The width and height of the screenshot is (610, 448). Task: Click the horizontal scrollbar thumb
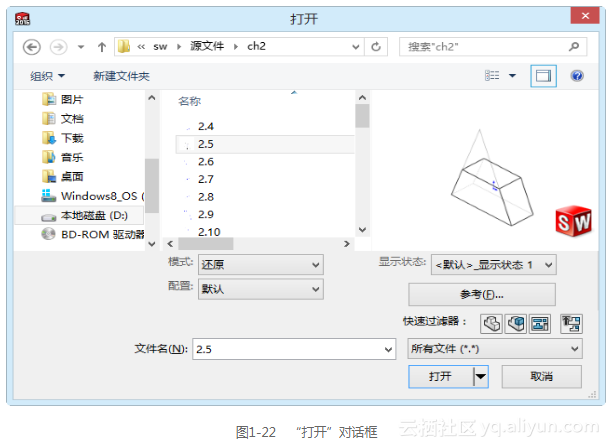pyautogui.click(x=206, y=244)
